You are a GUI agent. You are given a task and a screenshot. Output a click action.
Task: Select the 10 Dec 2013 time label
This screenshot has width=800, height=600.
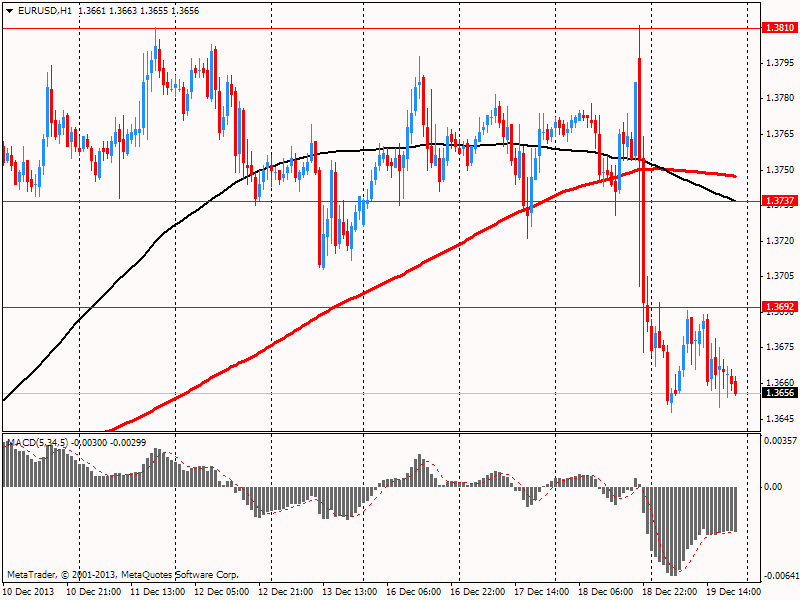[28, 592]
